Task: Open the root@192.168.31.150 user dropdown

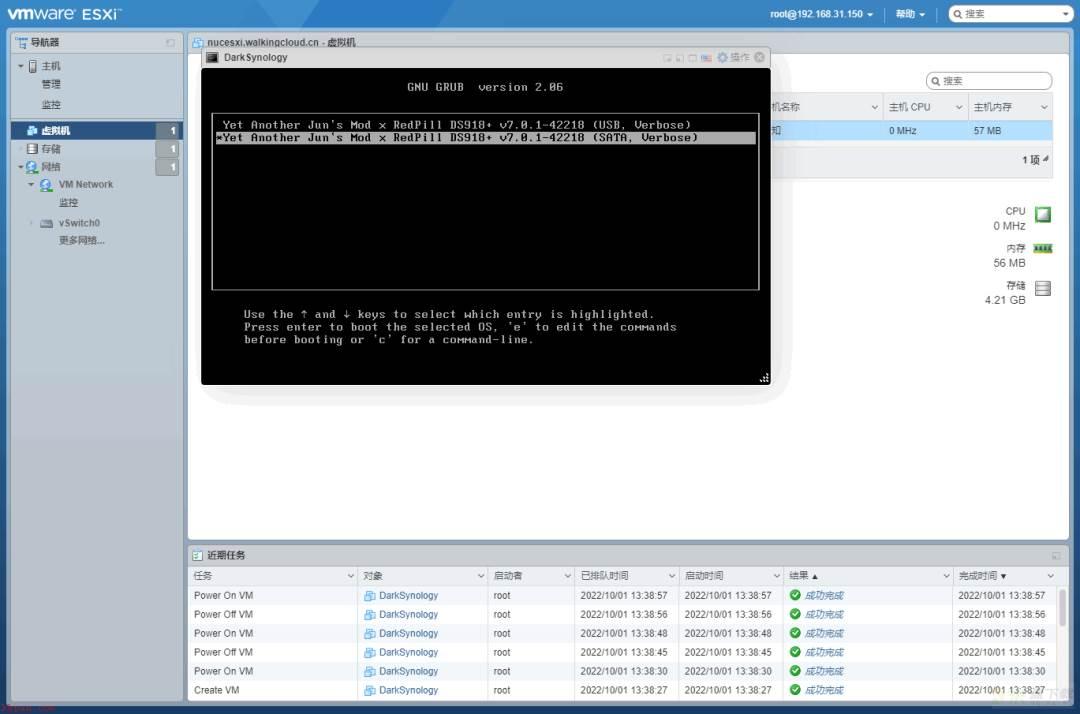Action: (x=822, y=14)
